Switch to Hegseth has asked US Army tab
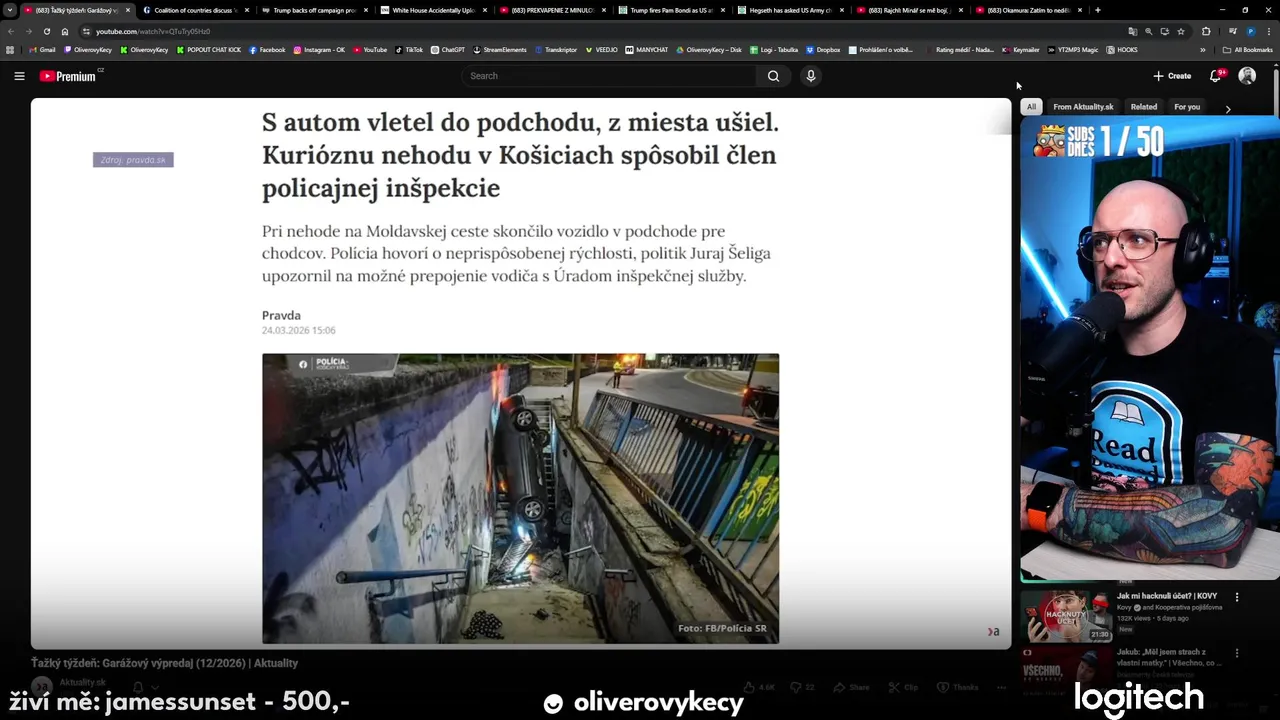Viewport: 1280px width, 720px height. [790, 10]
